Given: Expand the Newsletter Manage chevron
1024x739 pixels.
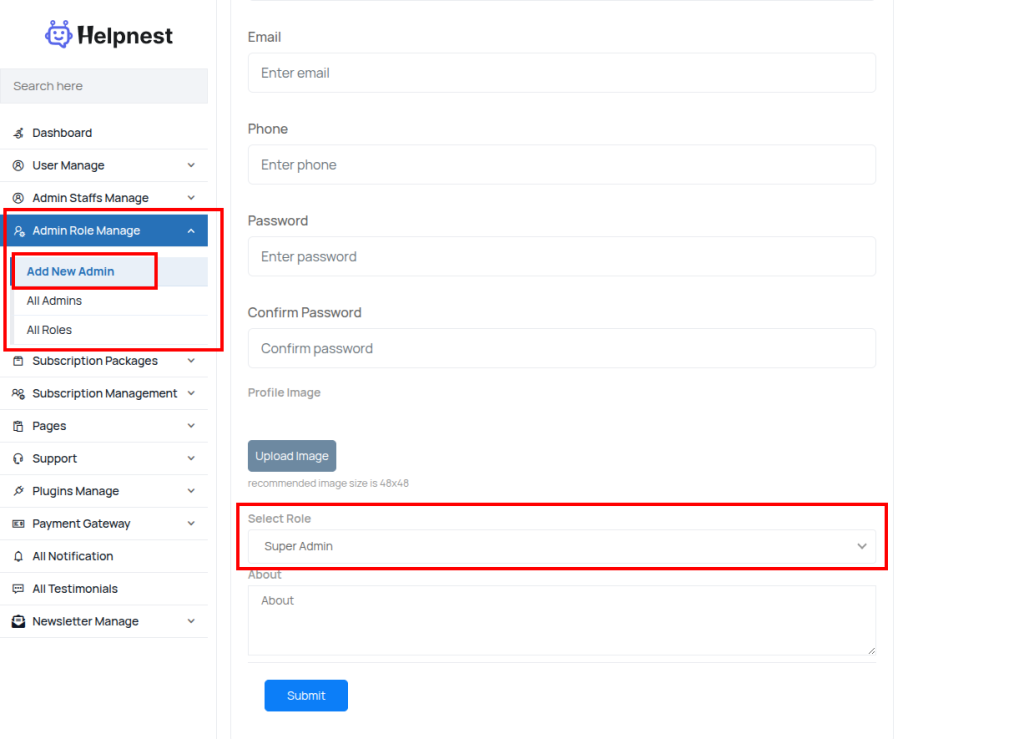Looking at the screenshot, I should tap(191, 621).
